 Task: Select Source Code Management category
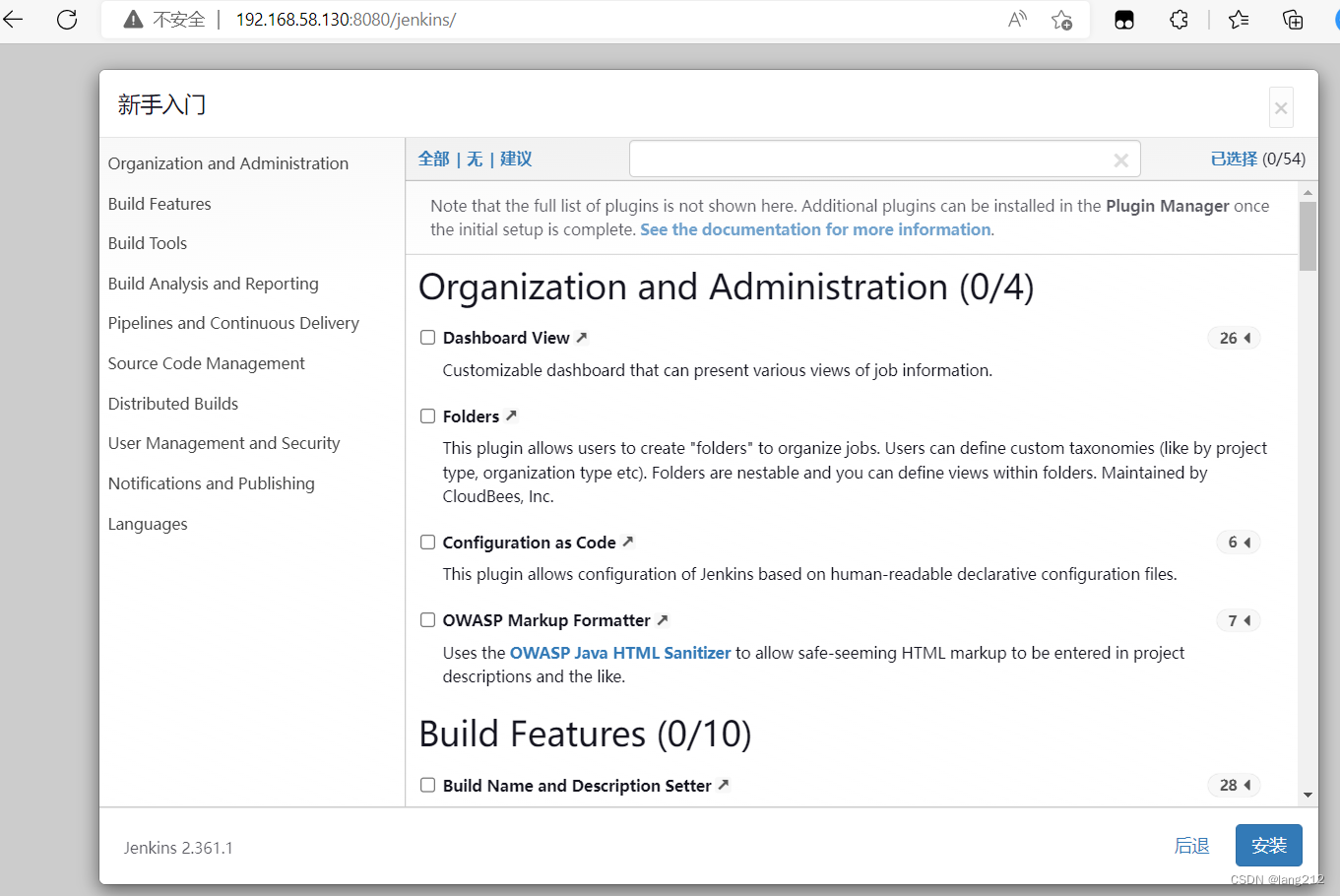coord(207,363)
